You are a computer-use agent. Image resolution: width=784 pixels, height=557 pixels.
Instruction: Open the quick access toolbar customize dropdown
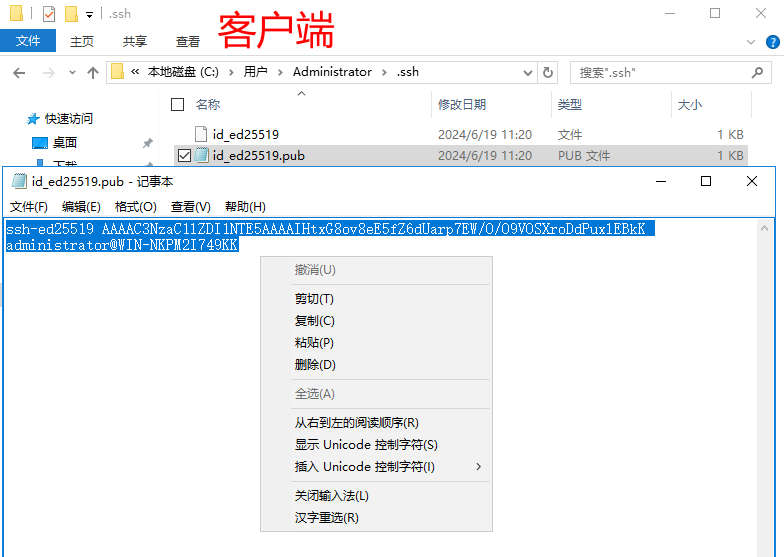[89, 14]
